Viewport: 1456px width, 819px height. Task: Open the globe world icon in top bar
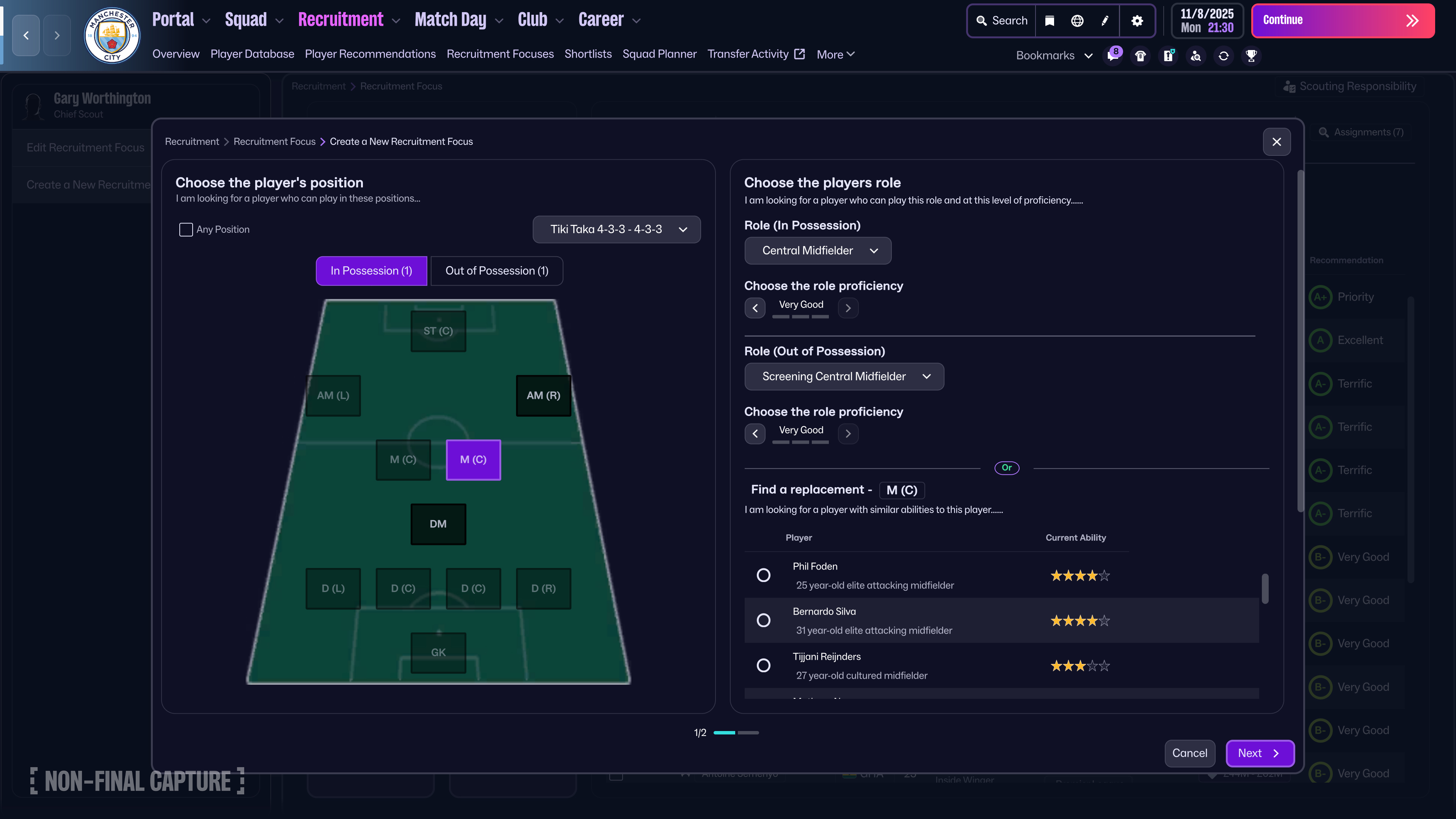(1077, 21)
